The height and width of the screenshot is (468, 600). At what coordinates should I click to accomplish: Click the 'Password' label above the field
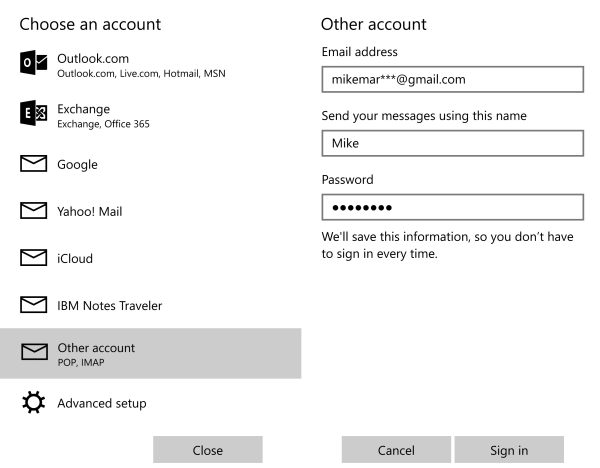tap(347, 179)
